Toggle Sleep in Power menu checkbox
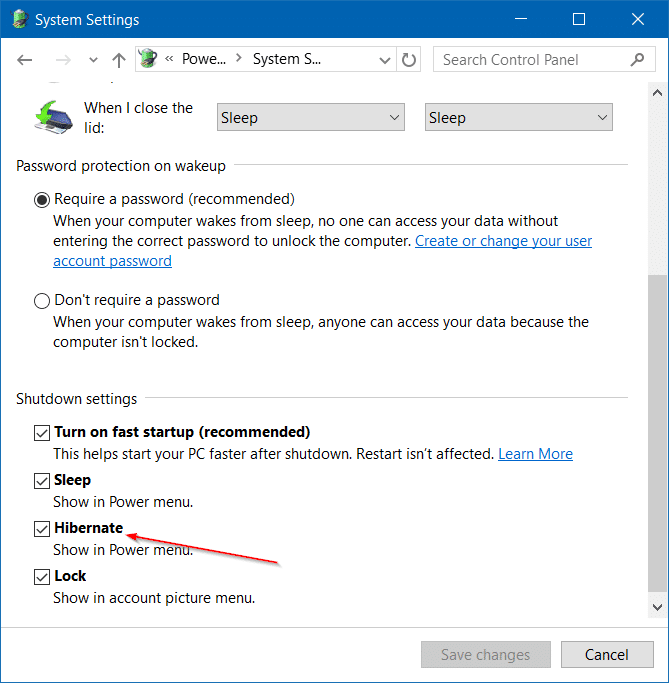This screenshot has height=683, width=669. coord(42,481)
